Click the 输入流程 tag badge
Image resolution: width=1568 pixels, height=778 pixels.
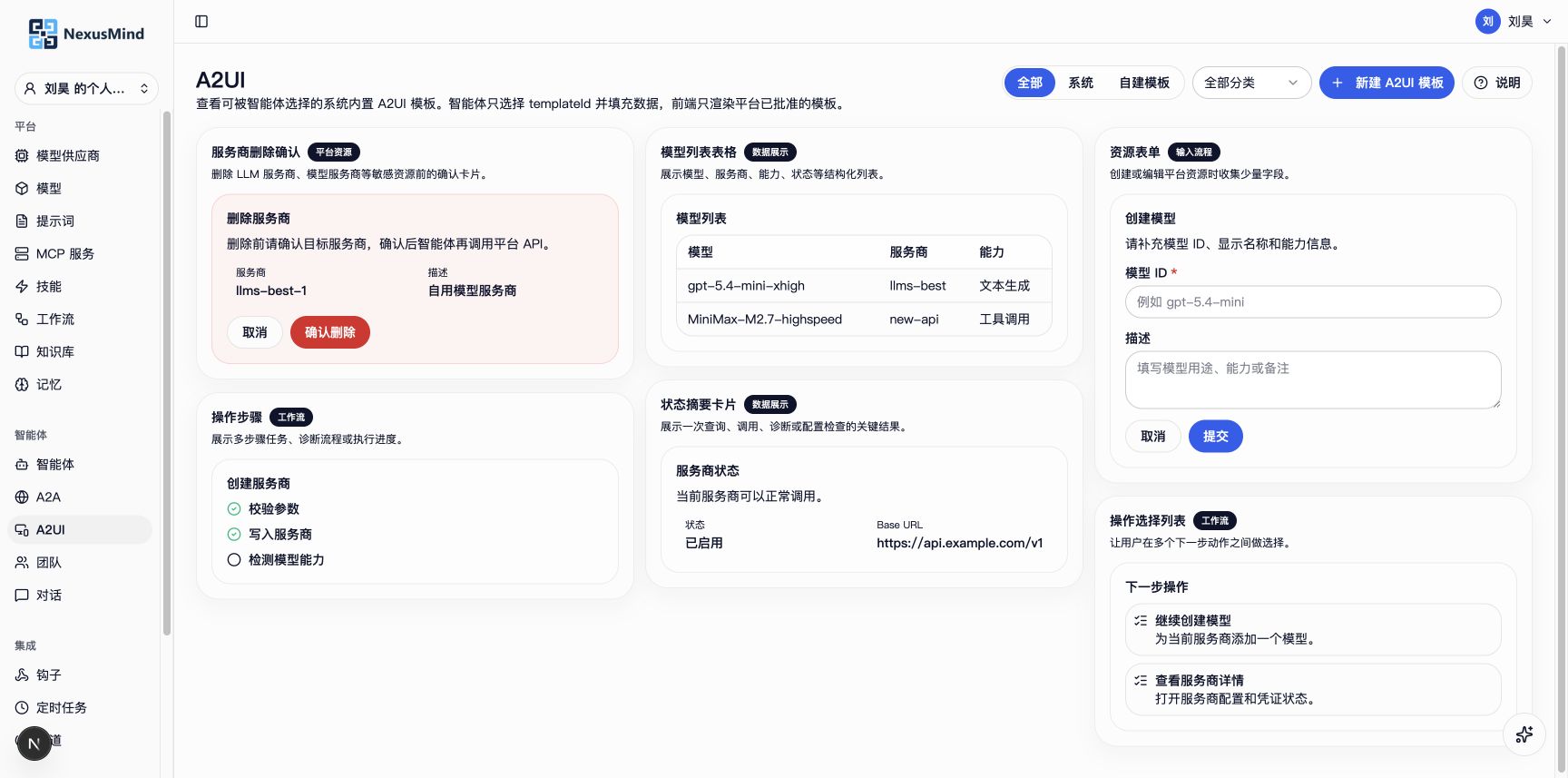click(x=1194, y=153)
